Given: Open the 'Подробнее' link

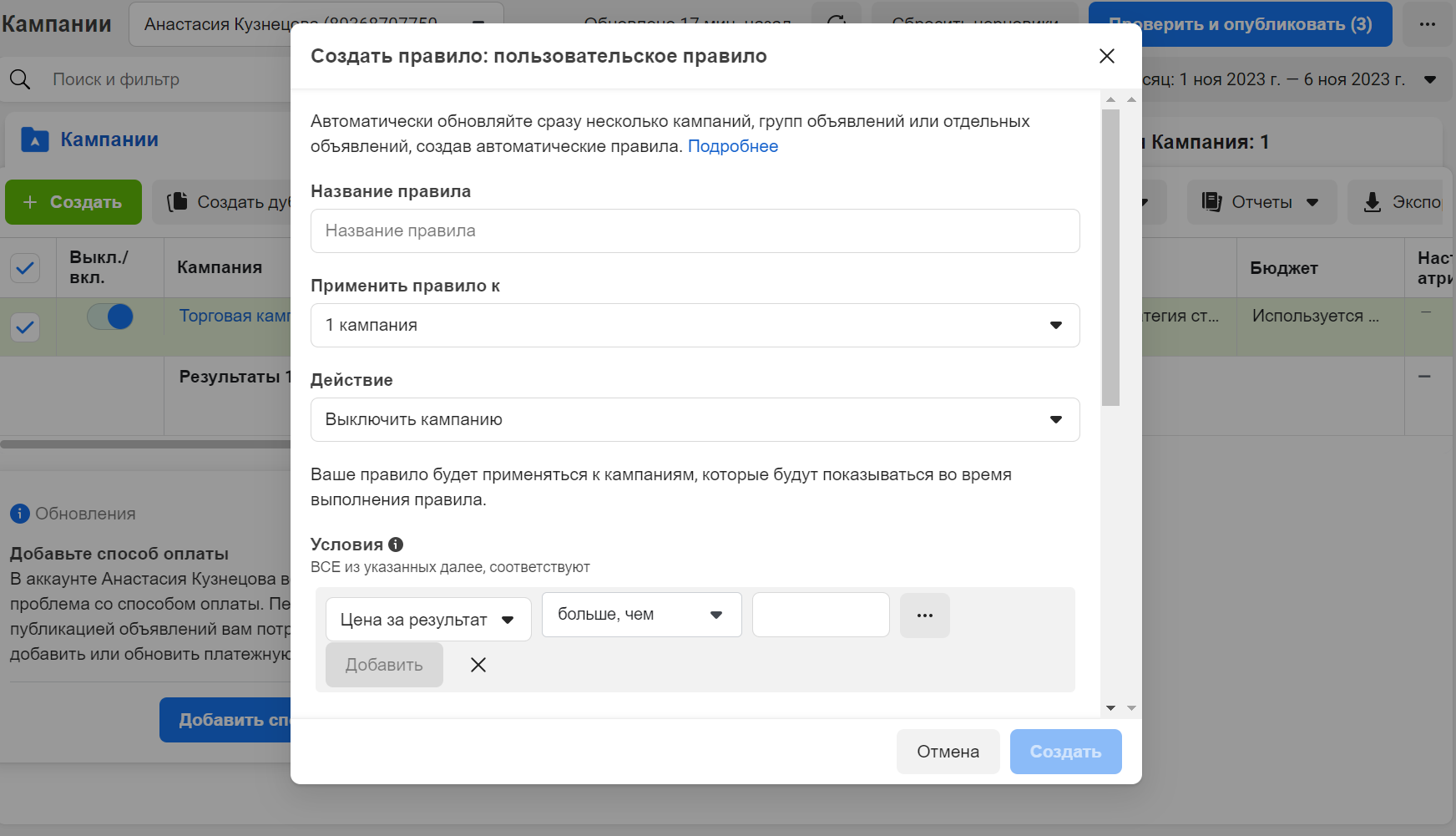Looking at the screenshot, I should 732,146.
